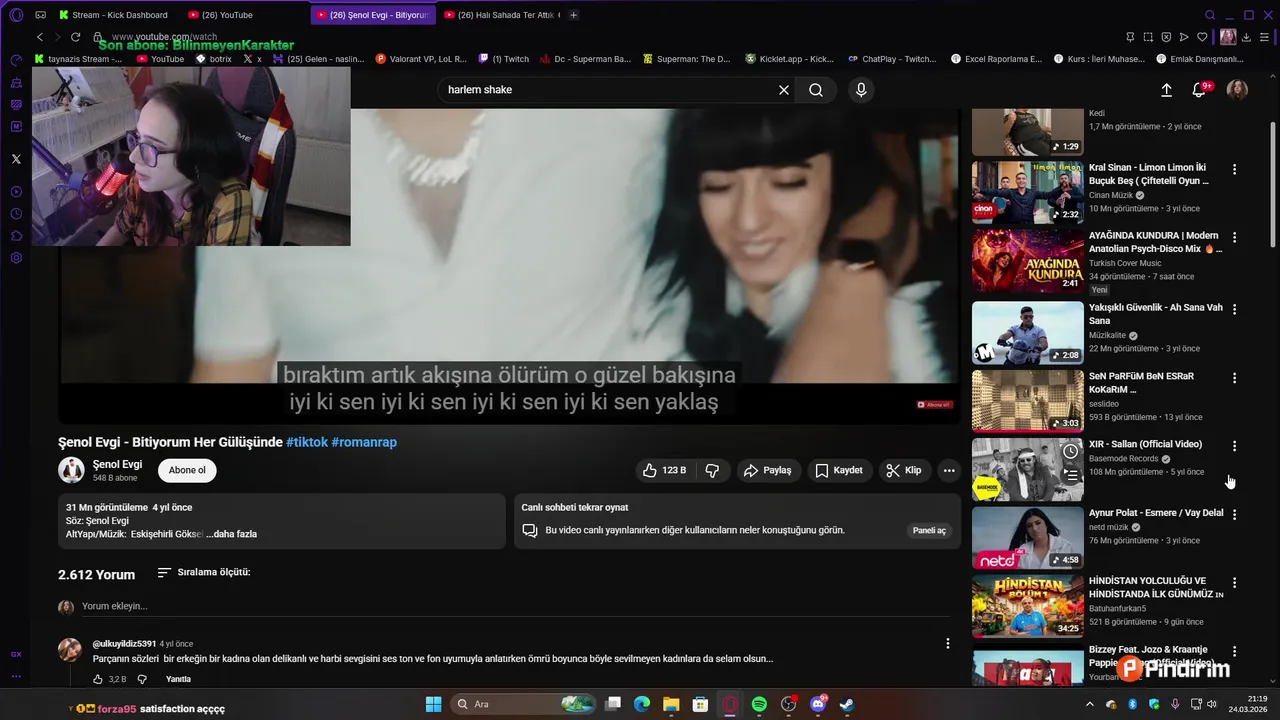Open options for SeN PaRFüM BeN ESRaR video
This screenshot has width=1280, height=720.
(x=1234, y=378)
